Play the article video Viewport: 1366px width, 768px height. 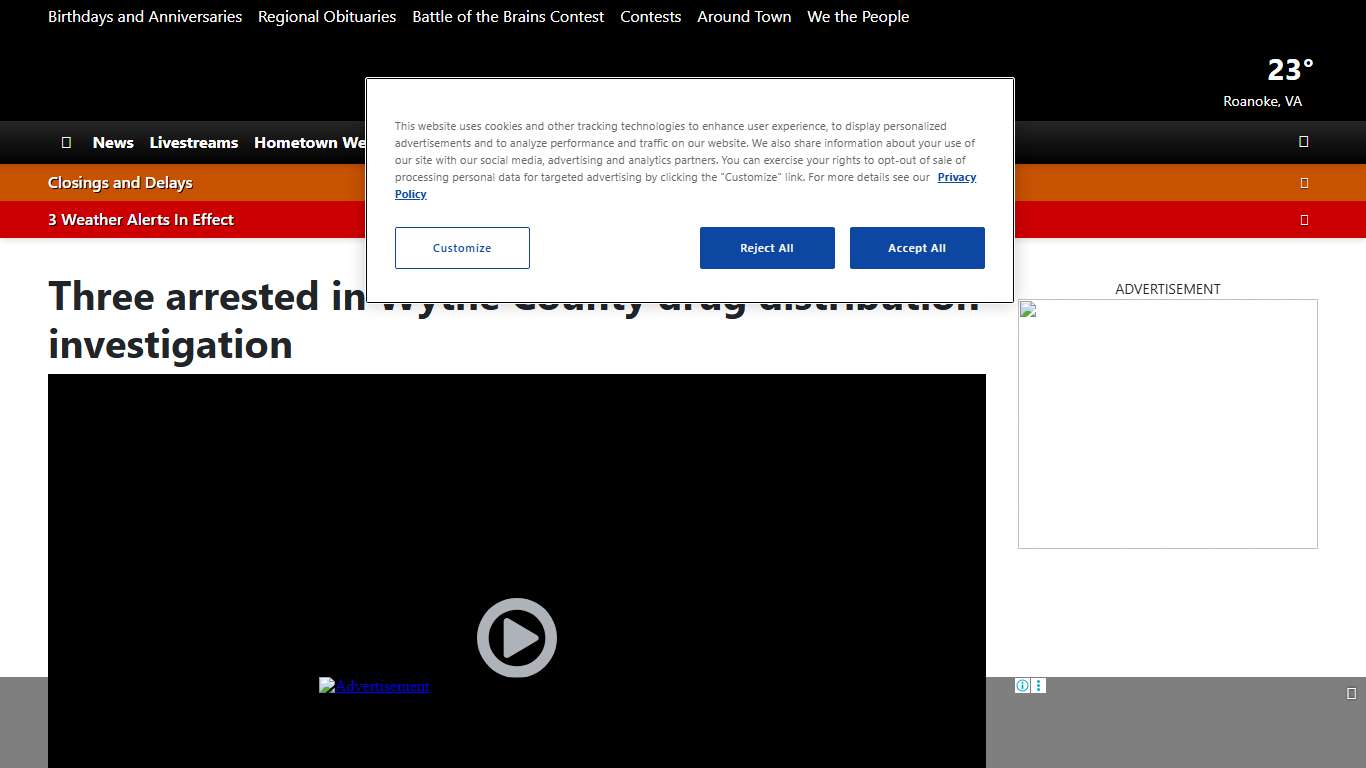point(516,638)
